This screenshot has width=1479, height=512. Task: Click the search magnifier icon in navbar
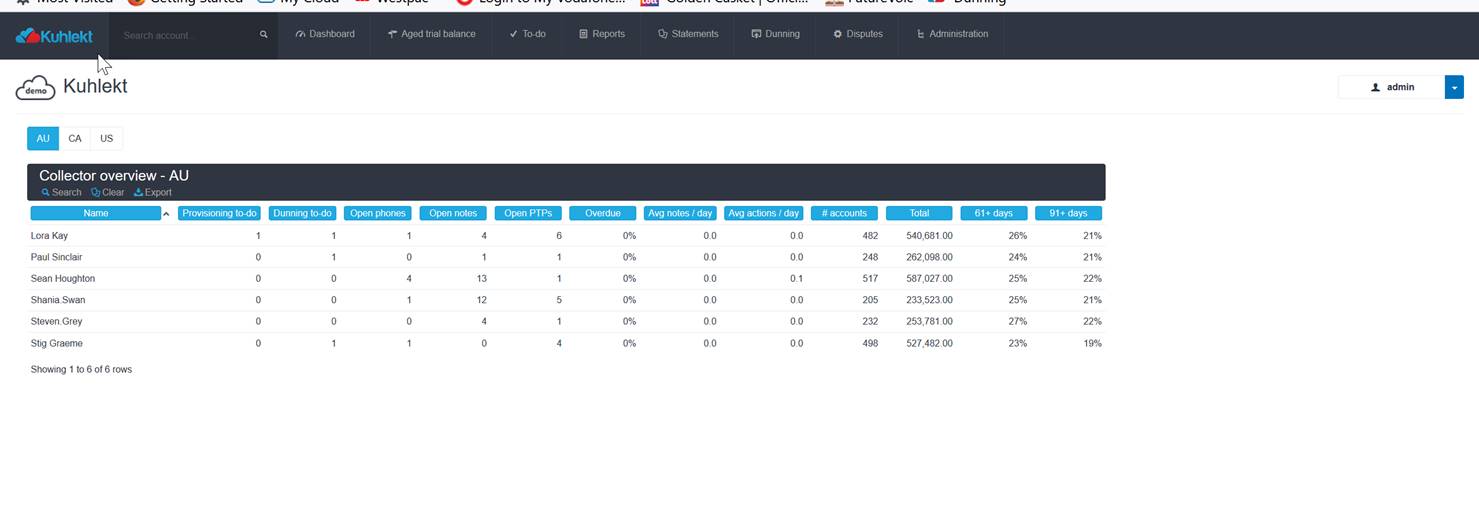click(x=264, y=35)
